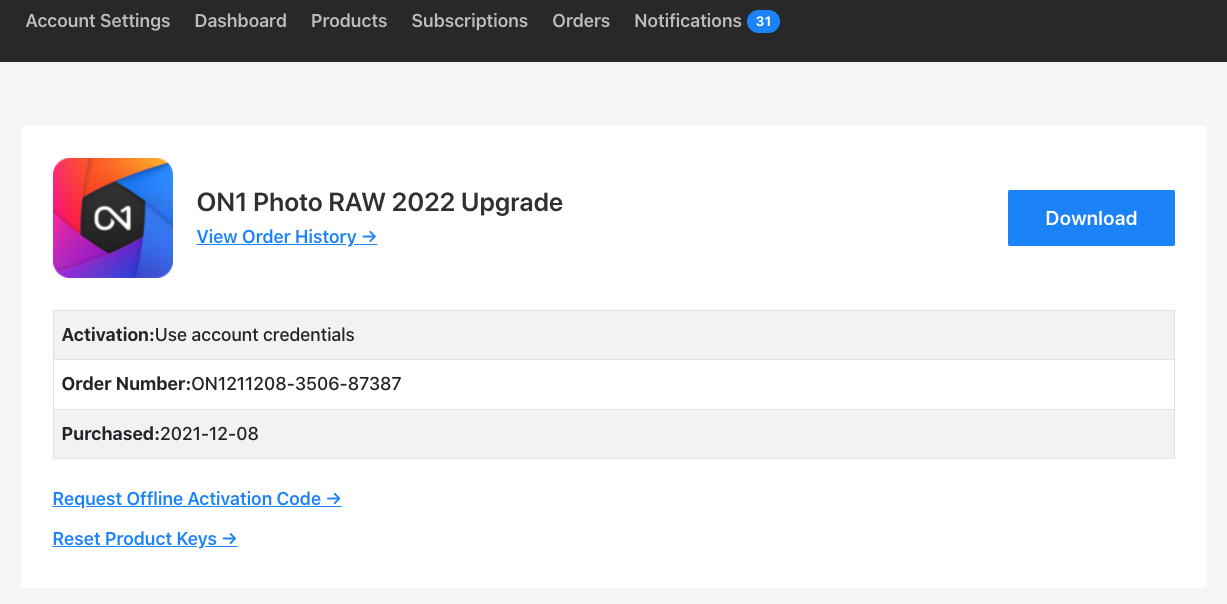Click the Use account credentials text
The image size is (1227, 604).
click(x=255, y=335)
